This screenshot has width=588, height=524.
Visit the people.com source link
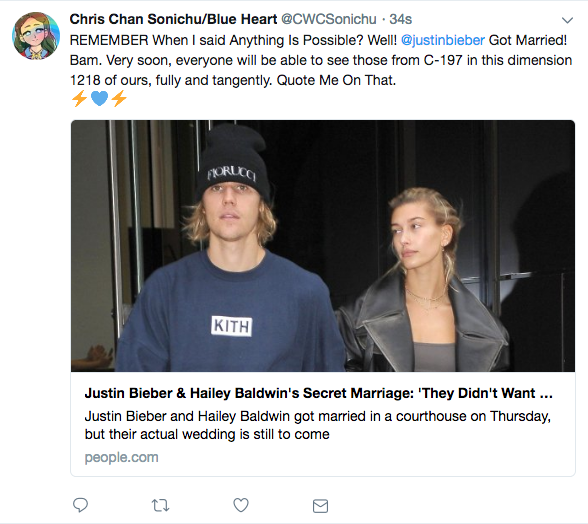tap(122, 457)
